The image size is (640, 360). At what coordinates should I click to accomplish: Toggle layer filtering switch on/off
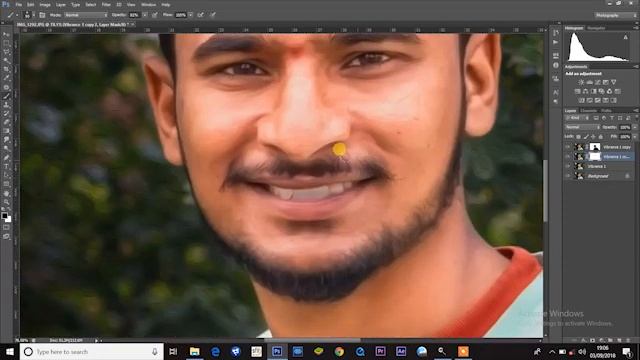click(636, 118)
